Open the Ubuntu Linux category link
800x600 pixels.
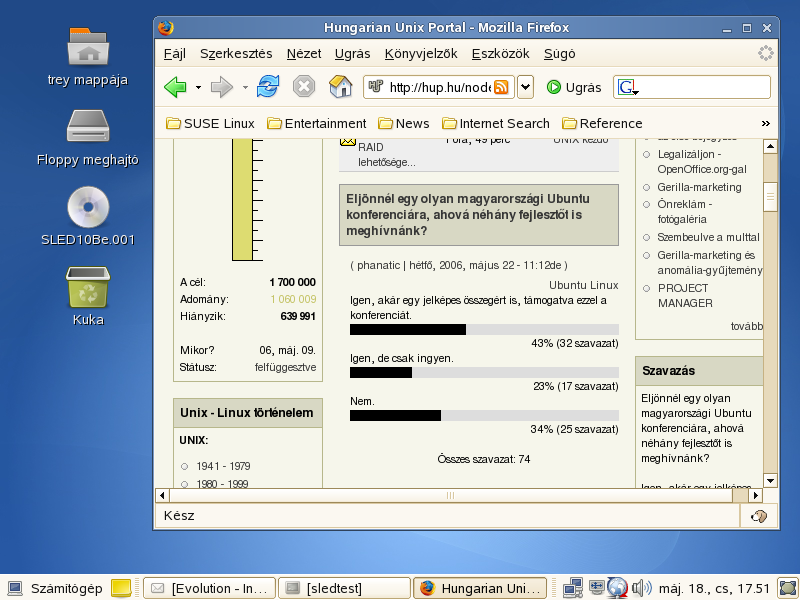point(583,285)
